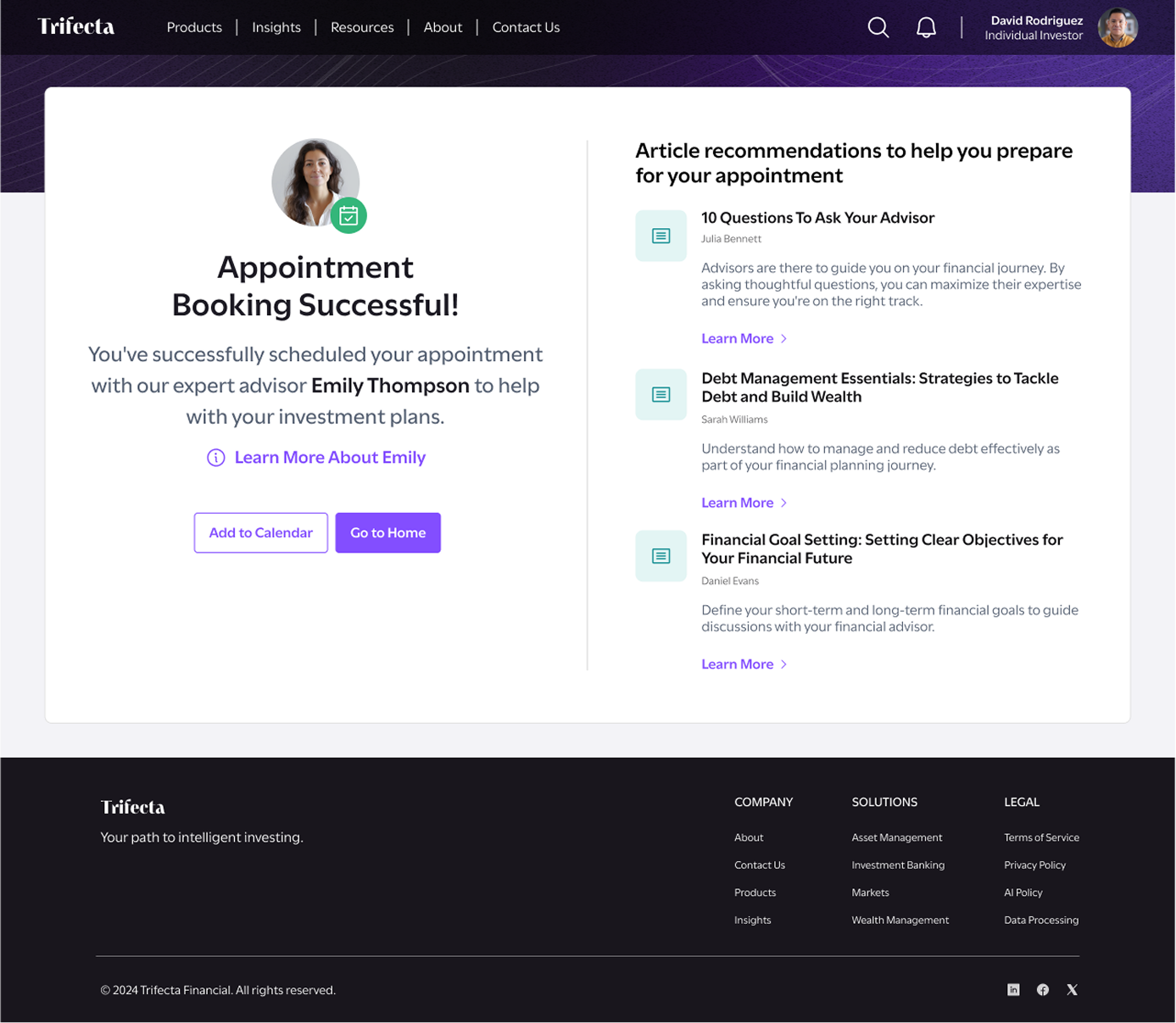Viewport: 1176px width, 1023px height.
Task: Open the Facebook icon in footer
Action: click(x=1043, y=990)
